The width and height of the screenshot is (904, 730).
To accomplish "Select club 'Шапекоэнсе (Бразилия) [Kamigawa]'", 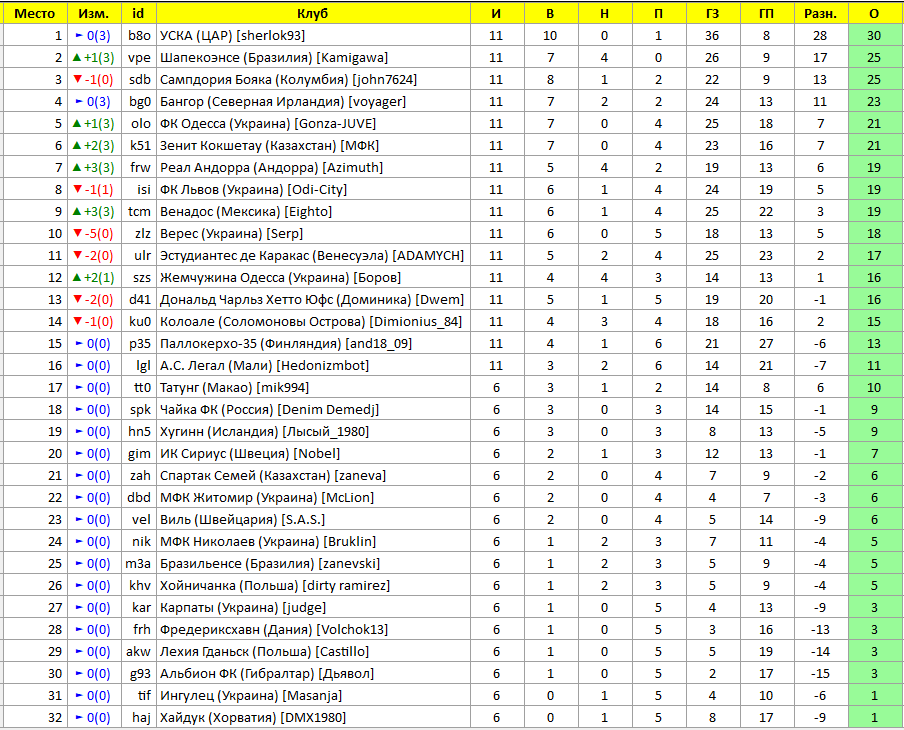I will tap(274, 58).
